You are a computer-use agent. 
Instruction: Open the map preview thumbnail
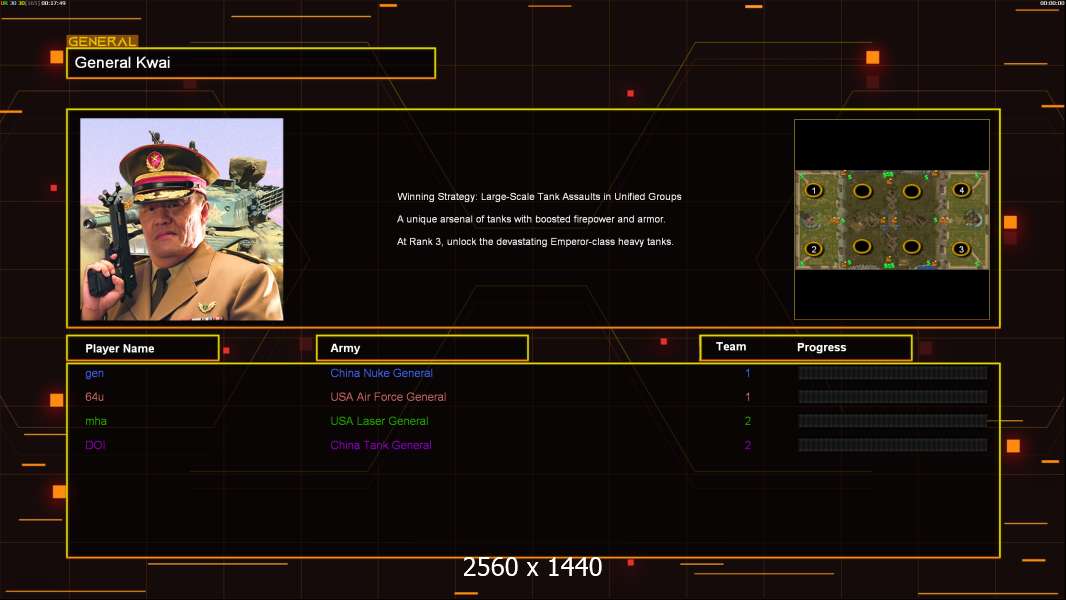pos(892,219)
